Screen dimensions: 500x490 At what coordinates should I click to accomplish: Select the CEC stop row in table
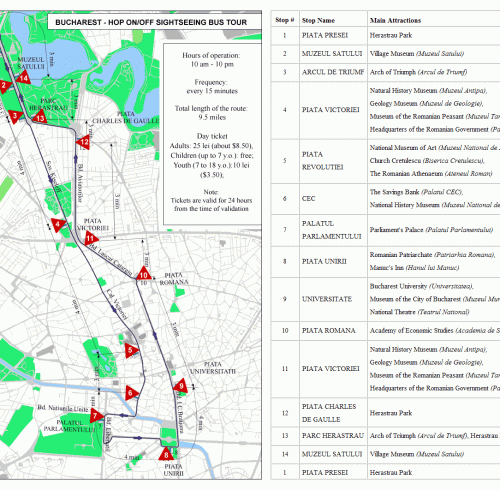(x=385, y=199)
